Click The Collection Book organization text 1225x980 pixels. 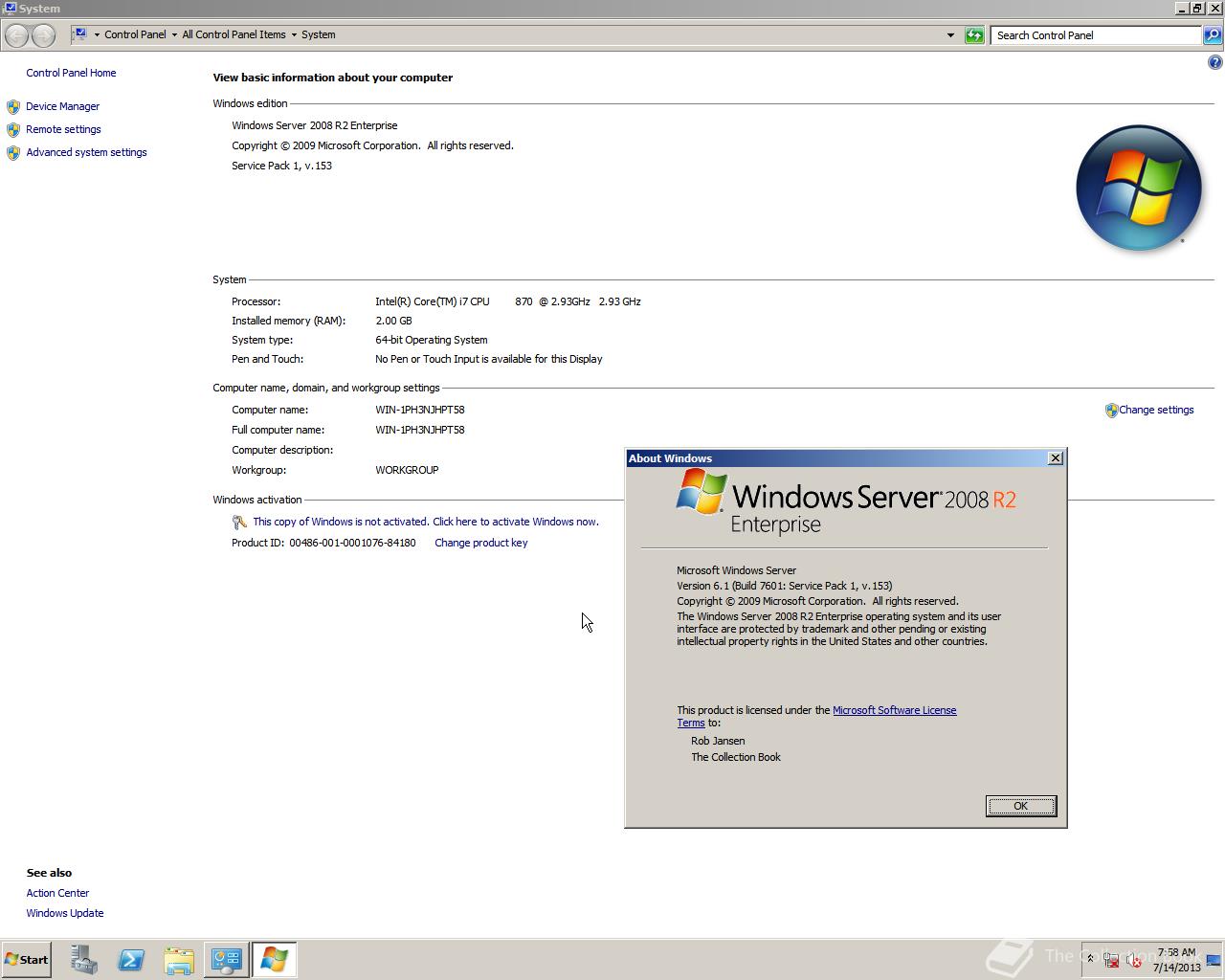(736, 757)
